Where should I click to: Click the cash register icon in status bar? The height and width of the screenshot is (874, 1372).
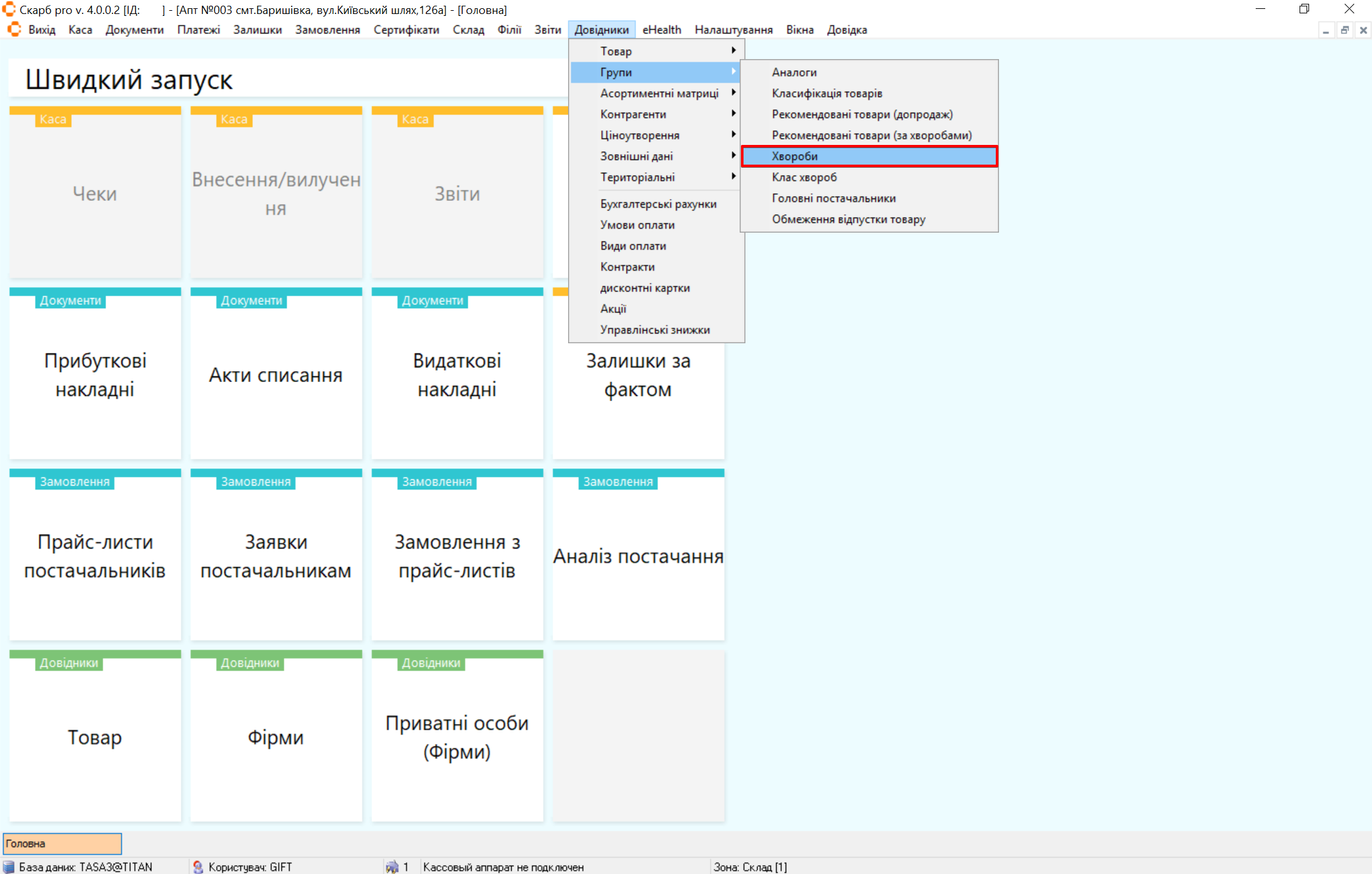pos(392,867)
